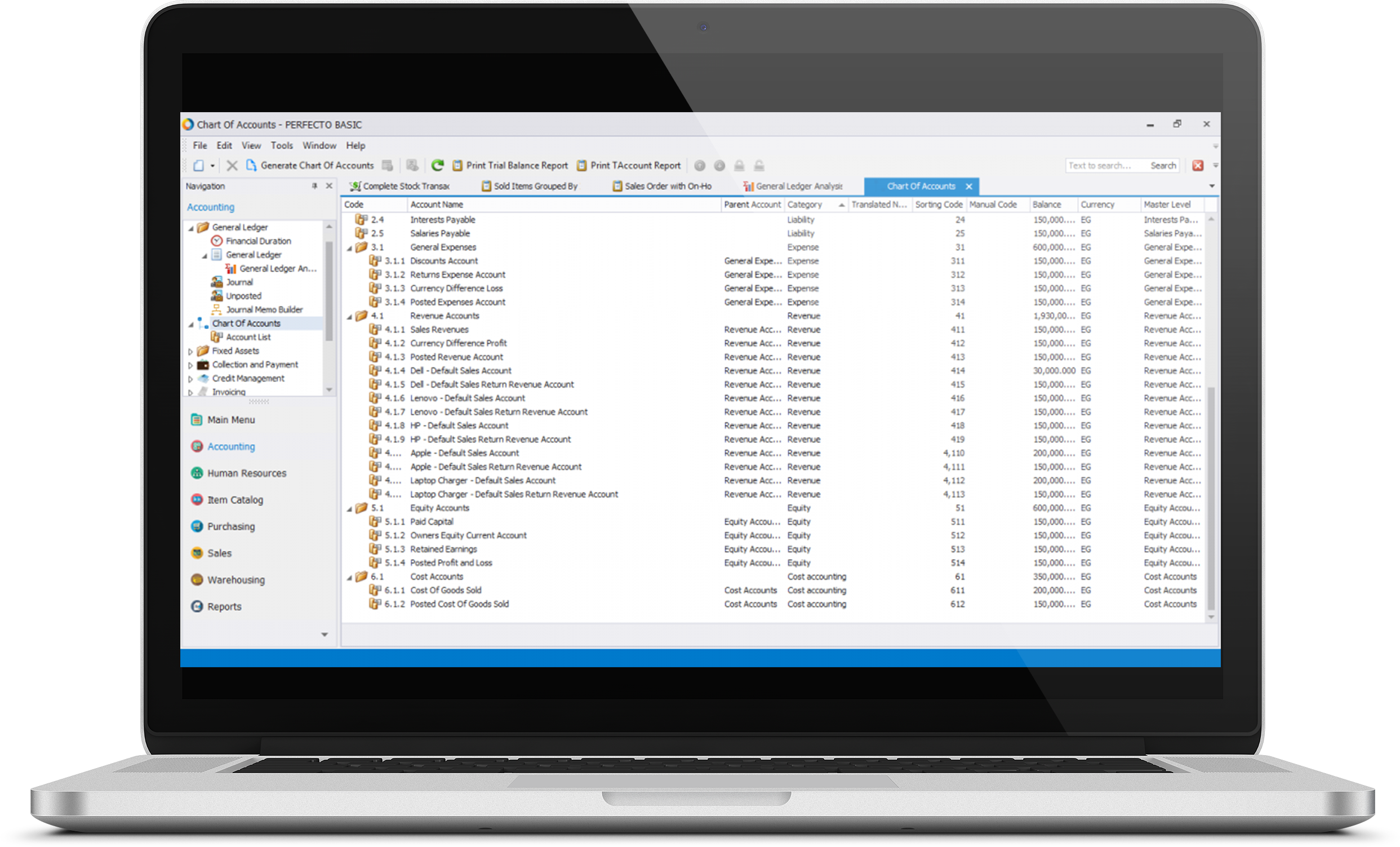Open the tab list dropdown arrow
Image resolution: width=1400 pixels, height=847 pixels.
tap(1211, 186)
